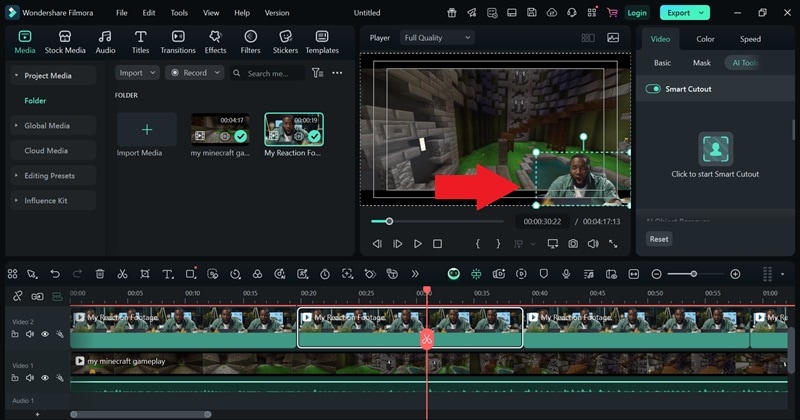
Task: Click the voiceover microphone icon
Action: click(566, 274)
